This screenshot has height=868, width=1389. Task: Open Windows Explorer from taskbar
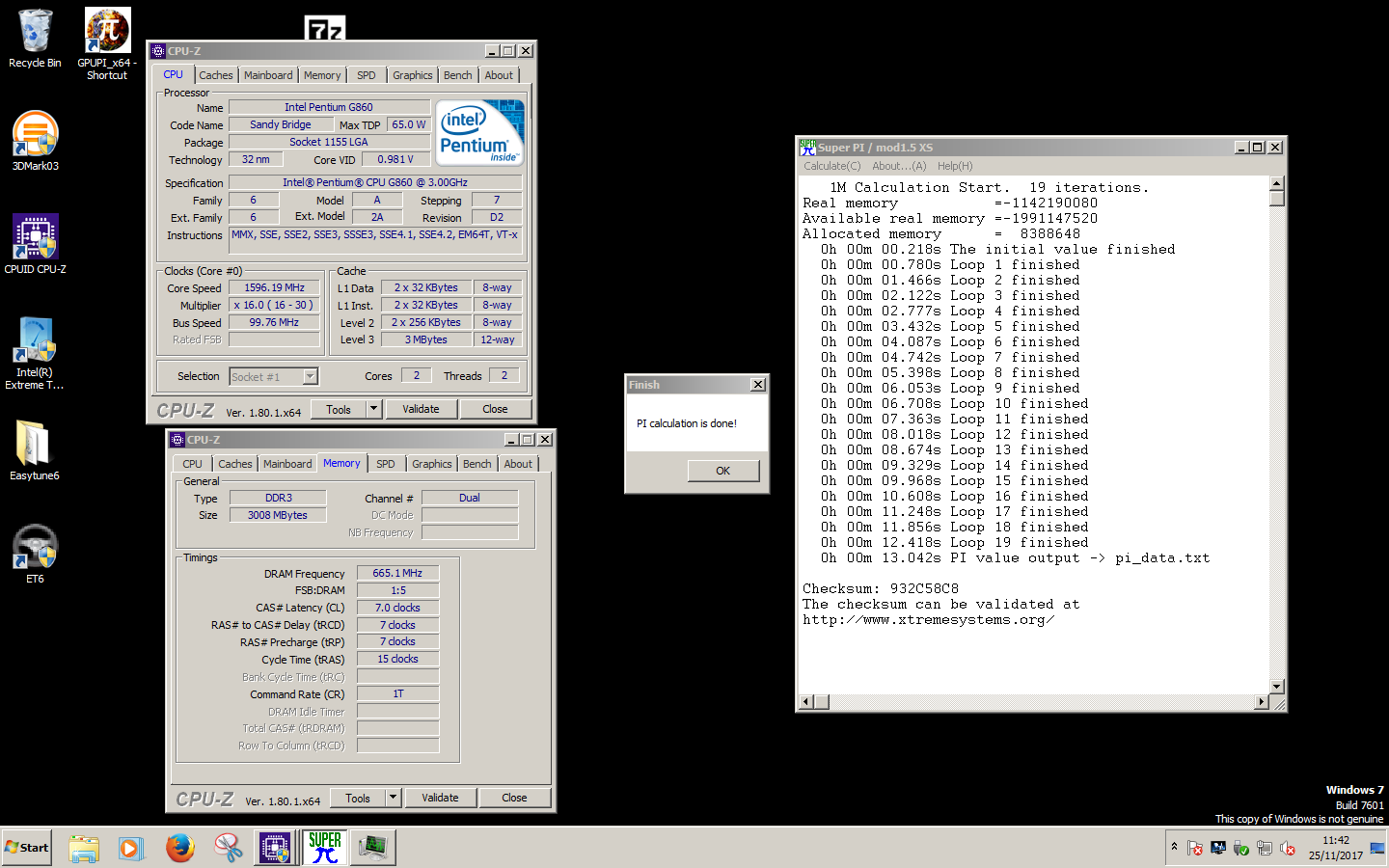(x=84, y=848)
